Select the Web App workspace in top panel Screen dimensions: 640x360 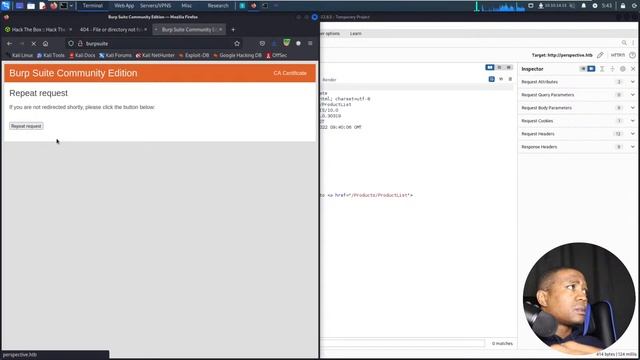point(124,6)
